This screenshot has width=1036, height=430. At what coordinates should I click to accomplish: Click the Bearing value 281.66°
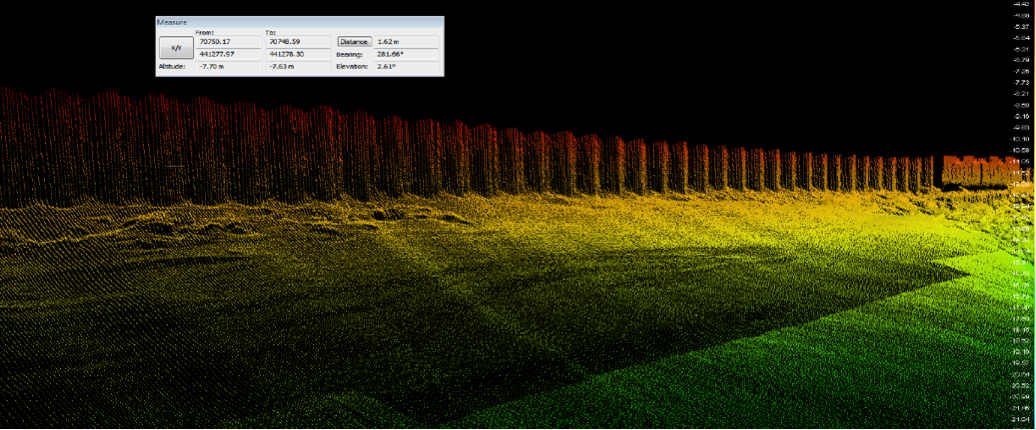point(405,54)
